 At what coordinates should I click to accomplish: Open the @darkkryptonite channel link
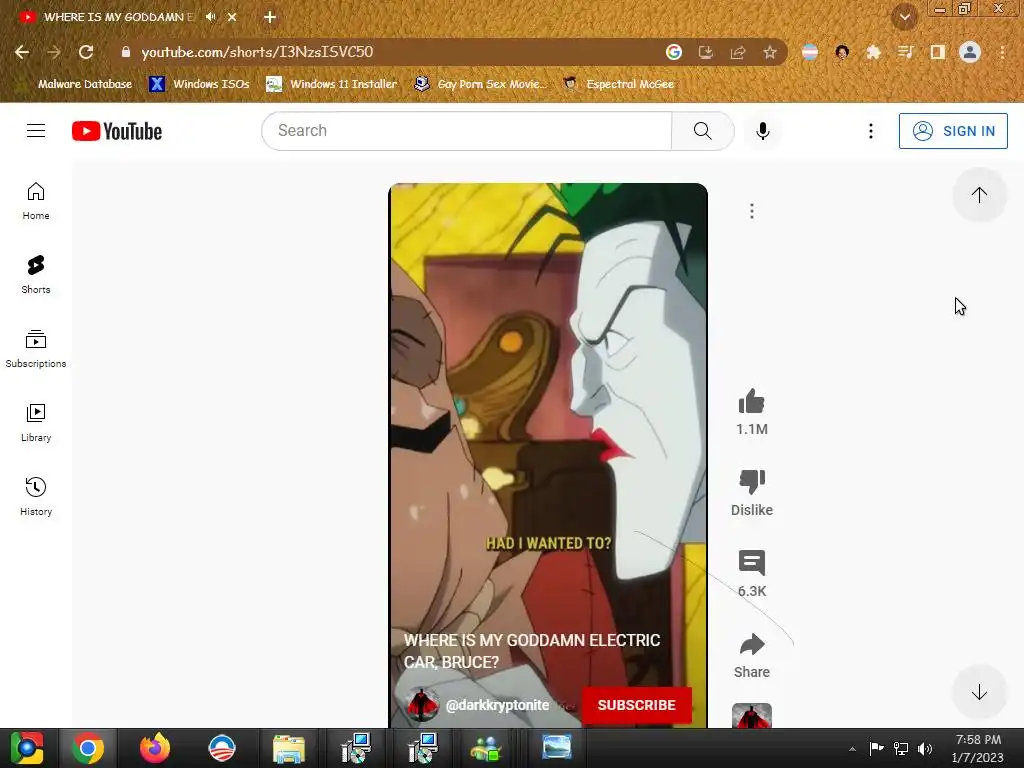pos(497,705)
